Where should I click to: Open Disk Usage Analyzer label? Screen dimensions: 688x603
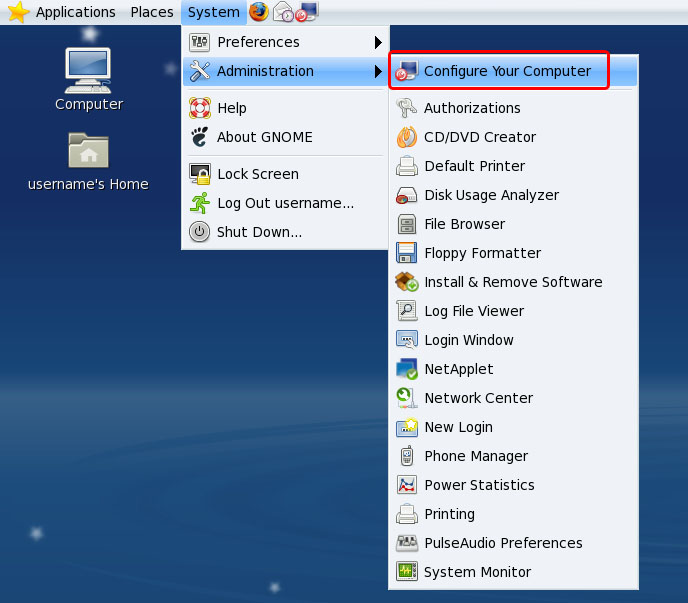tap(492, 195)
